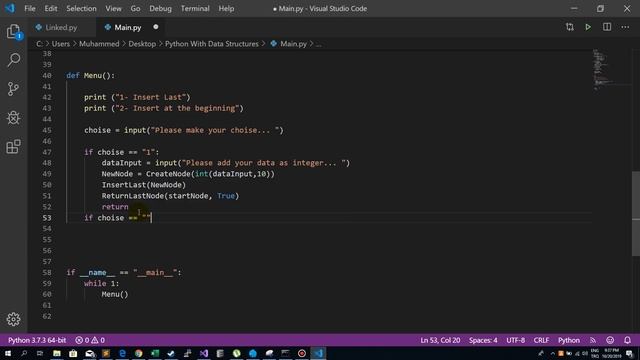640x360 pixels.
Task: Open the Extensions view
Action: (13, 147)
